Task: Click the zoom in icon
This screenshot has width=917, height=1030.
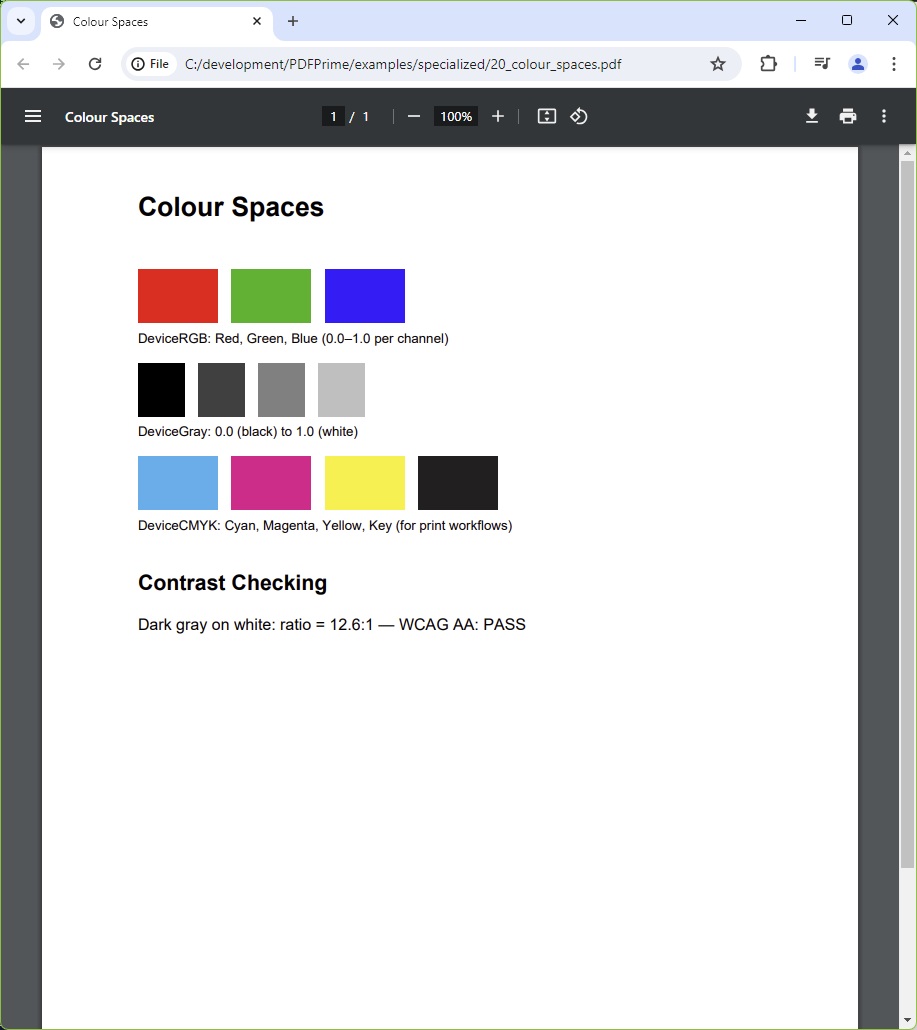Action: coord(497,116)
